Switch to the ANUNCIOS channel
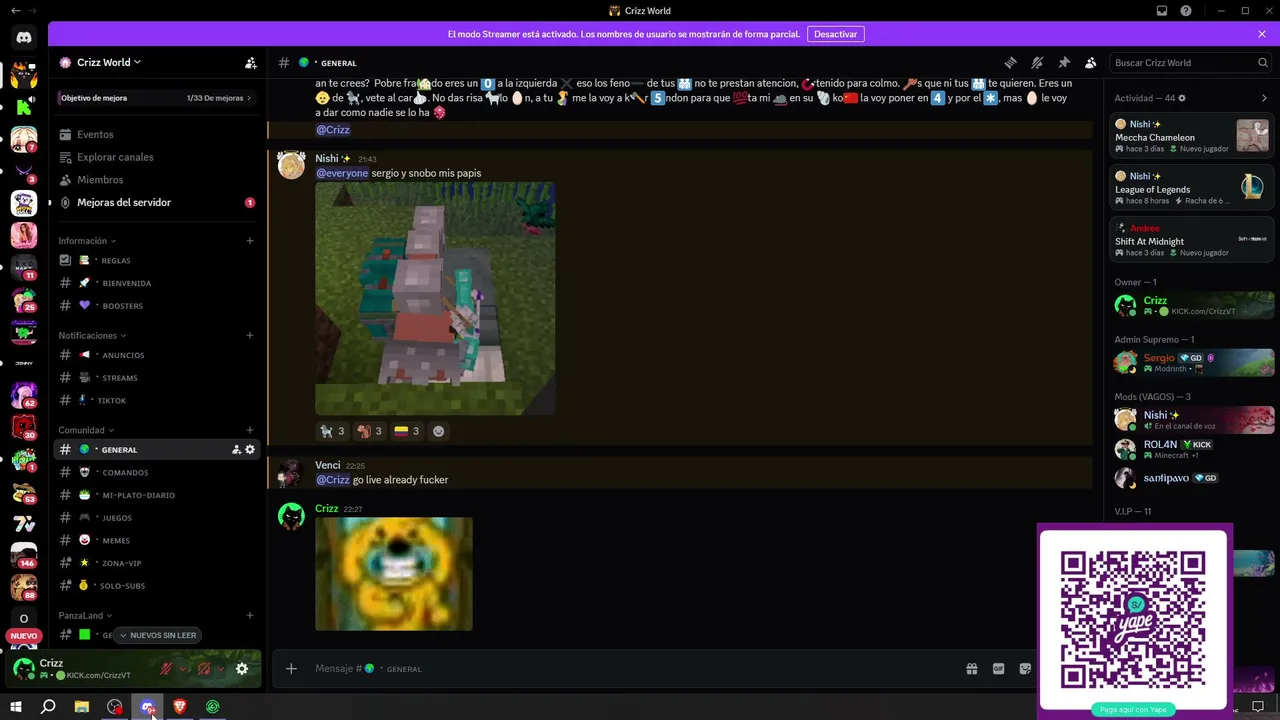This screenshot has height=720, width=1280. [157, 355]
